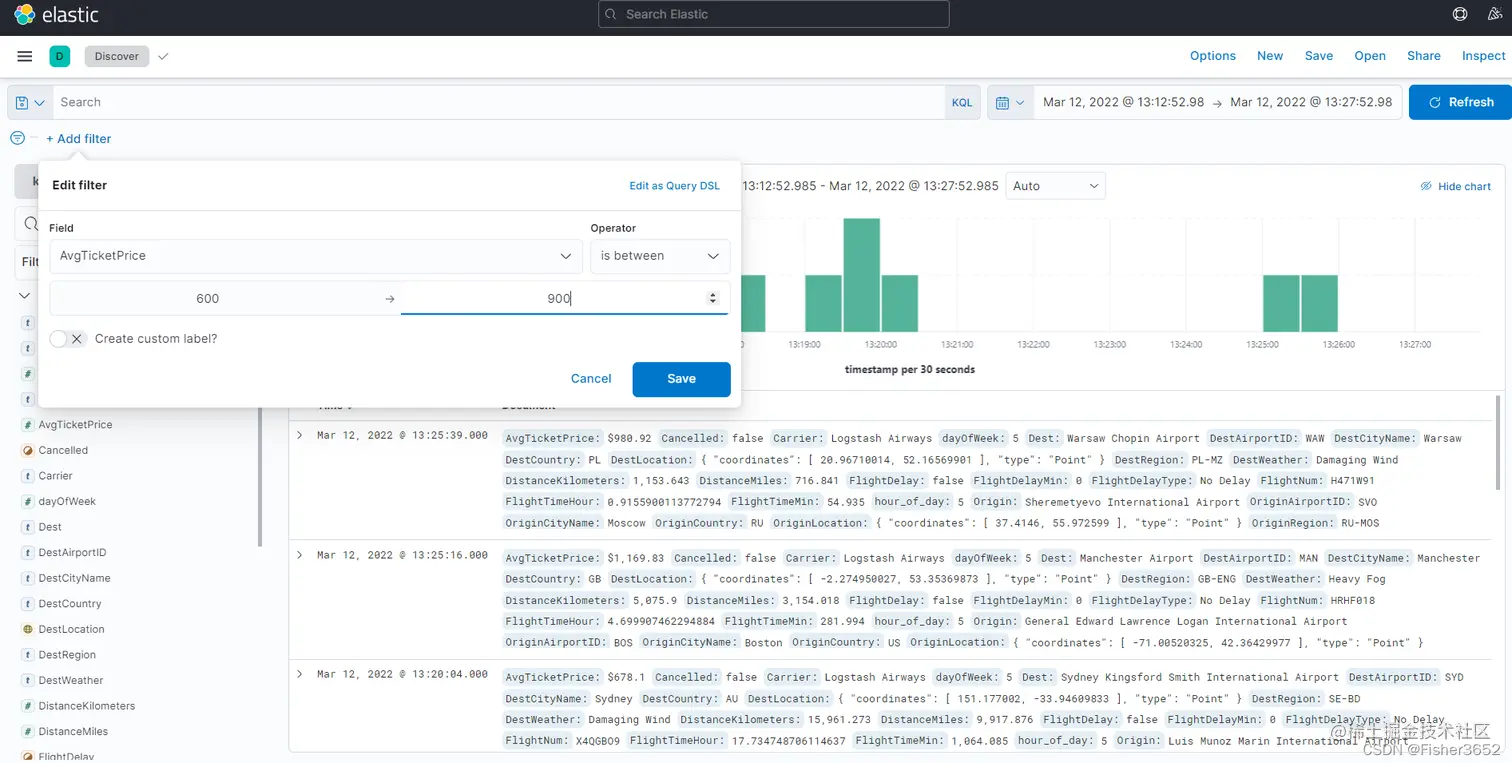Open the Field combo box showing AvgTicketPrice
This screenshot has height=763, width=1512.
tap(316, 256)
